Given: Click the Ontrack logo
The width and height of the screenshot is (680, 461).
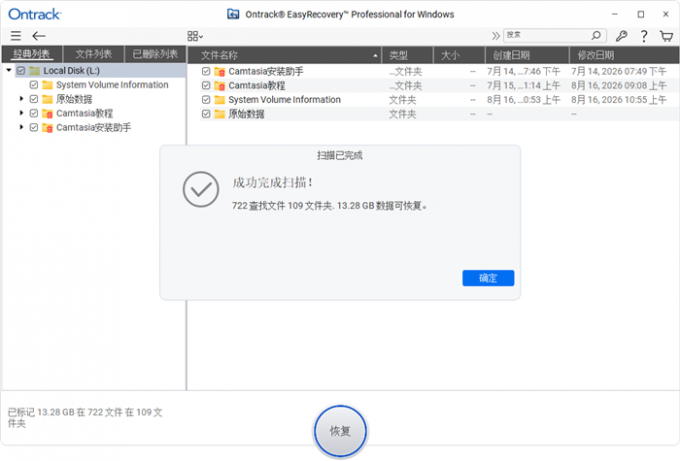Looking at the screenshot, I should click(35, 14).
